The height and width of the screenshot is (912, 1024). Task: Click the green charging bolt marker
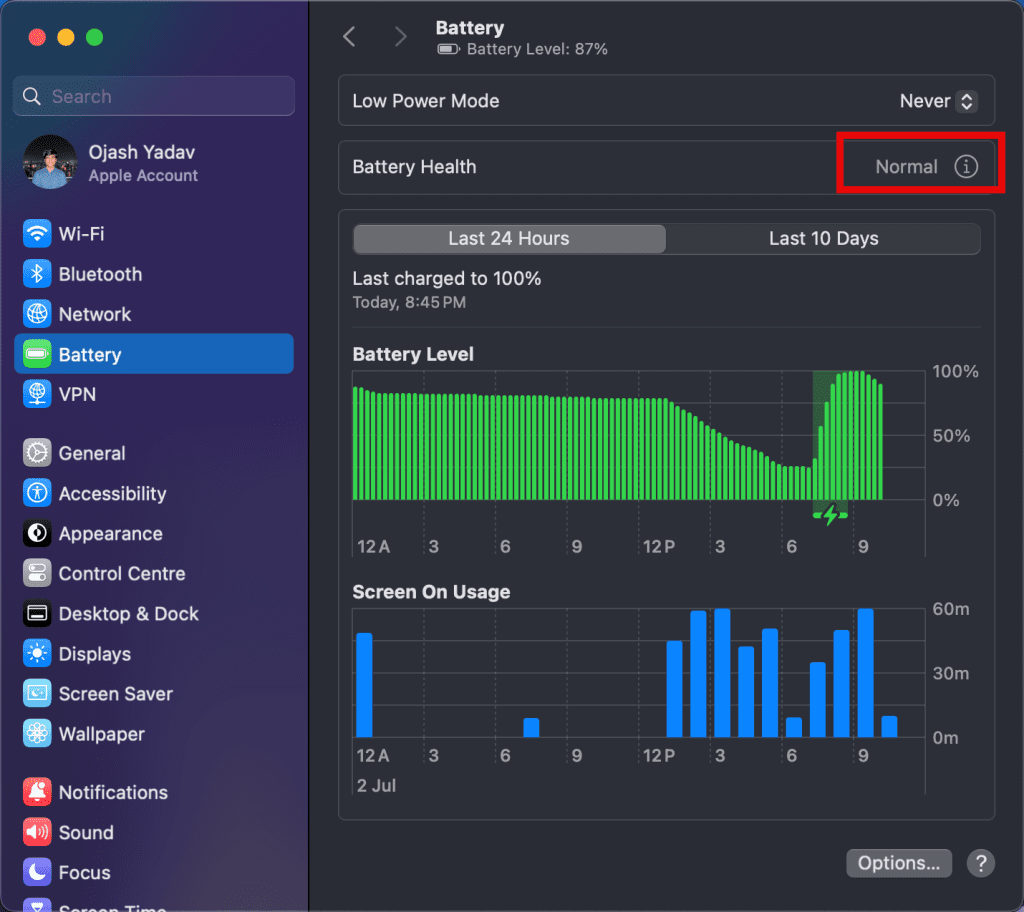point(829,515)
